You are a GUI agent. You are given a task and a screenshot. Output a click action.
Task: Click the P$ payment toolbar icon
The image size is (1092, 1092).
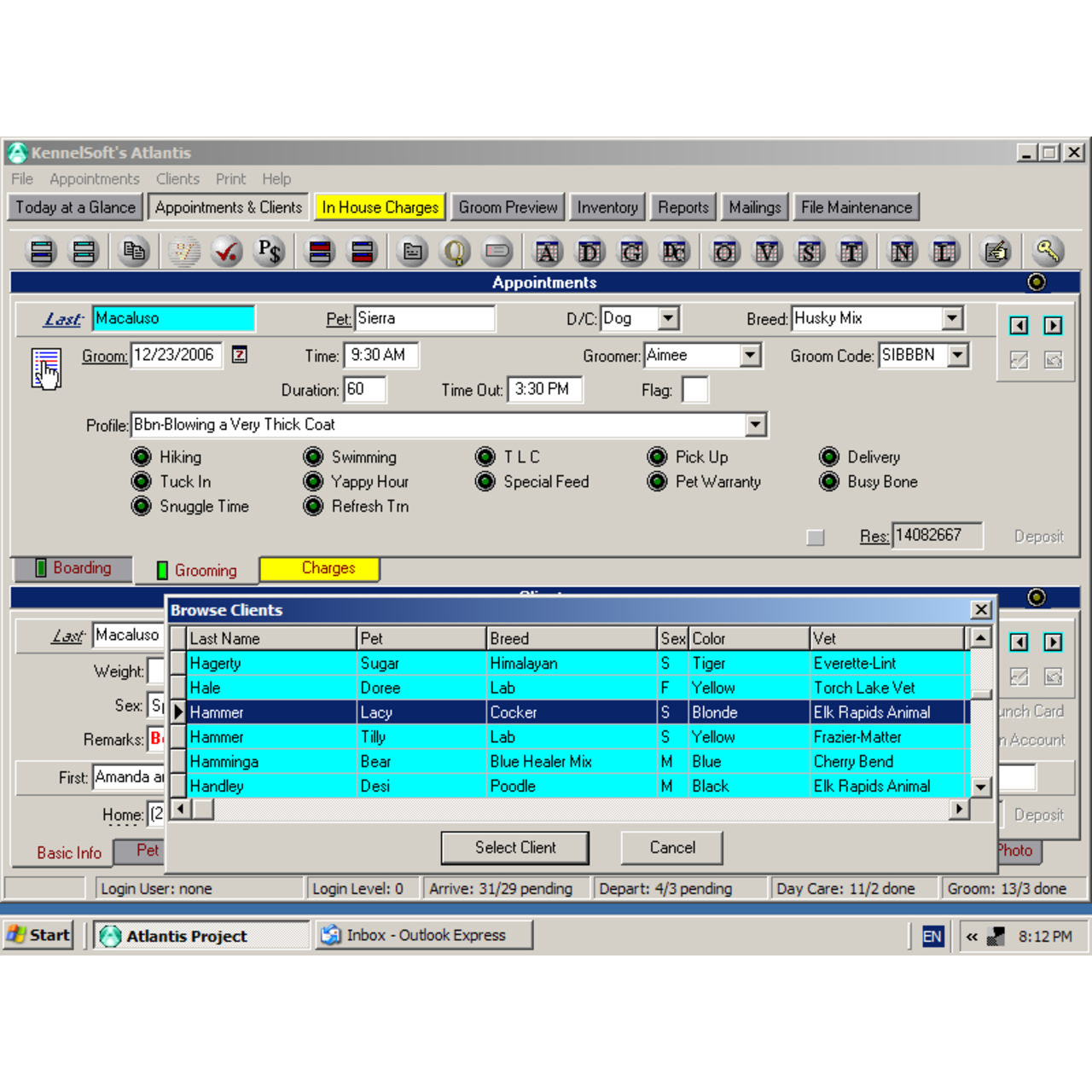pyautogui.click(x=269, y=252)
